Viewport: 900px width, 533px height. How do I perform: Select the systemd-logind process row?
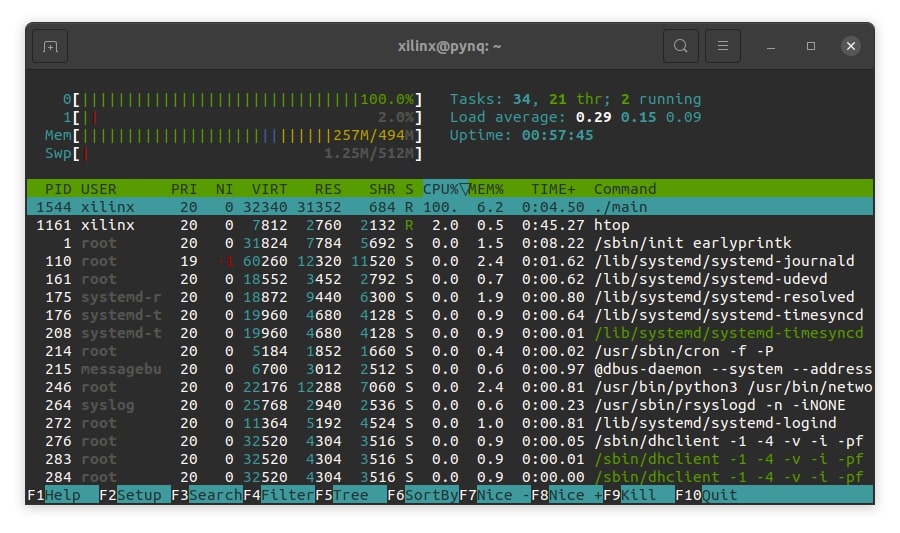click(450, 423)
